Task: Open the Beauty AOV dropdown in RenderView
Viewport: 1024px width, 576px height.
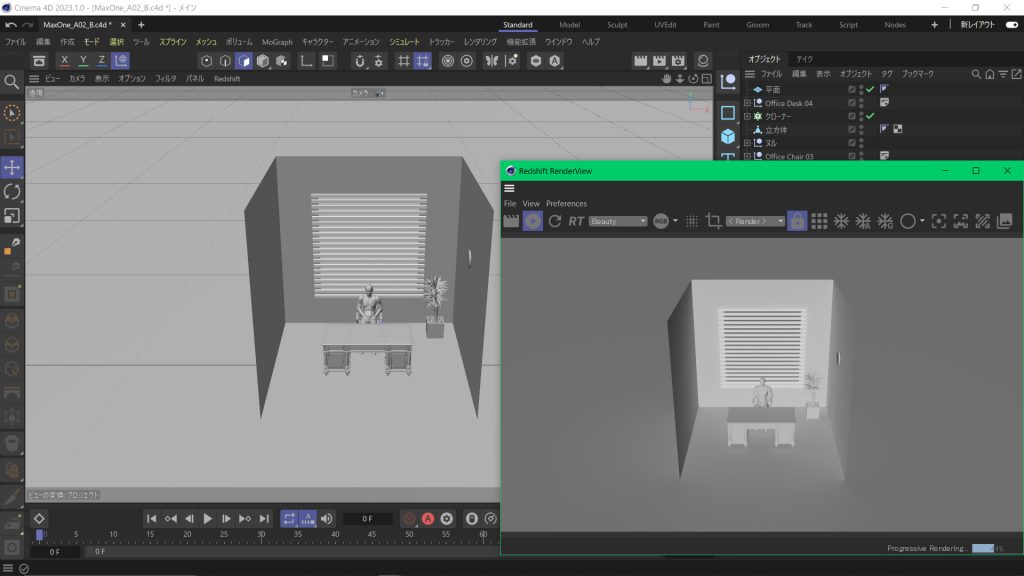Action: (x=618, y=221)
